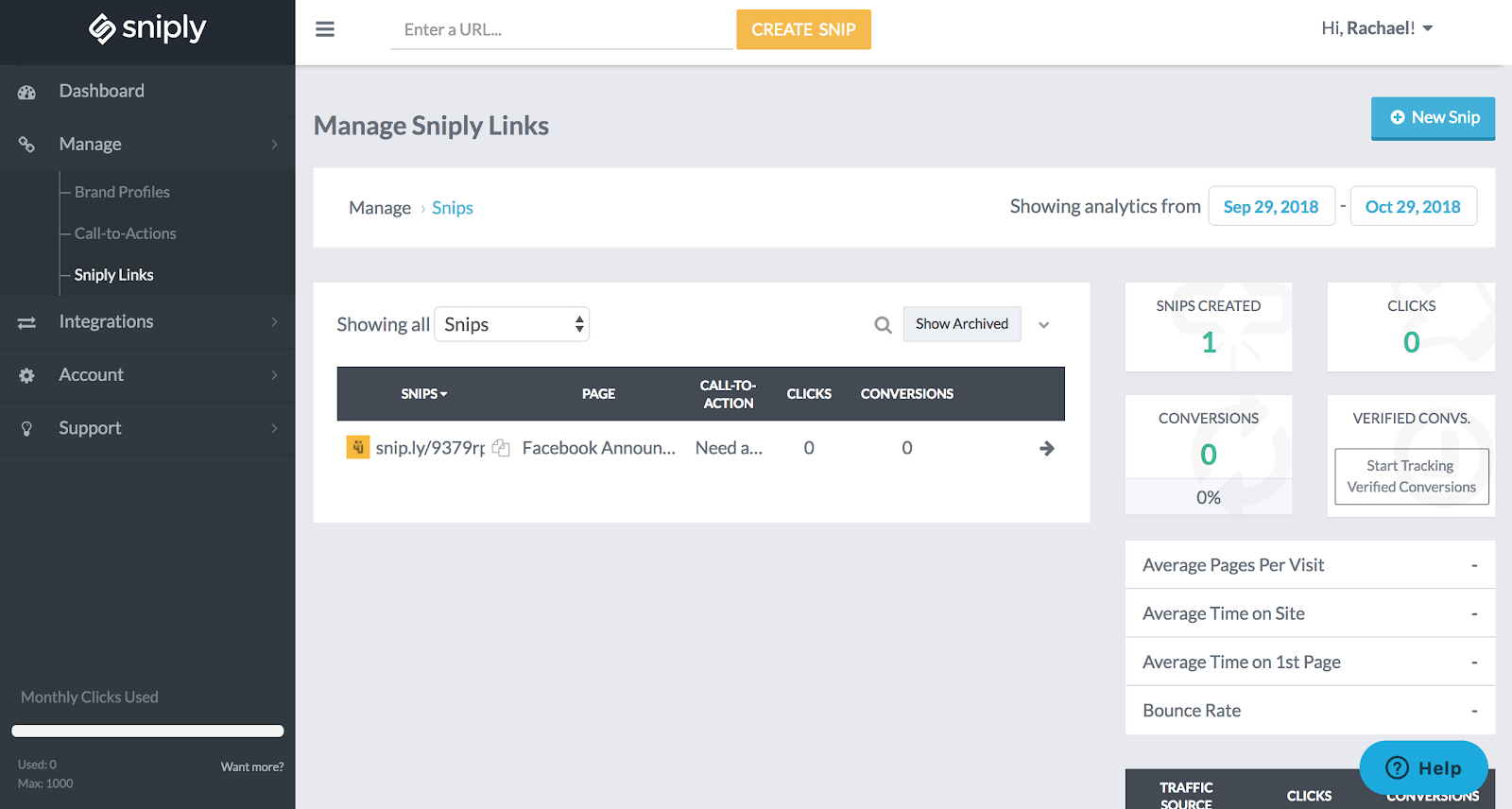Click the Sniply logo
The width and height of the screenshot is (1512, 809).
pos(147,29)
